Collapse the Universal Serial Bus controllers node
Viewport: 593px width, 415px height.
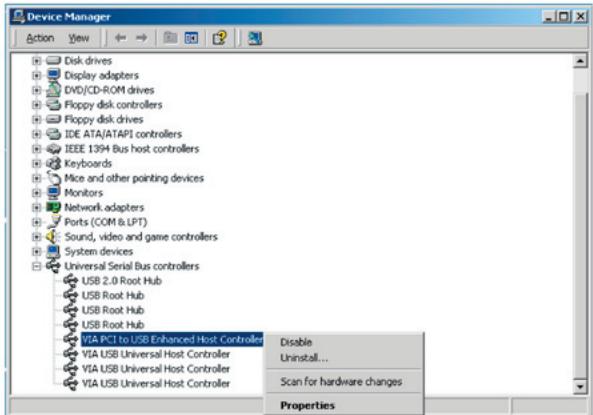(36, 266)
